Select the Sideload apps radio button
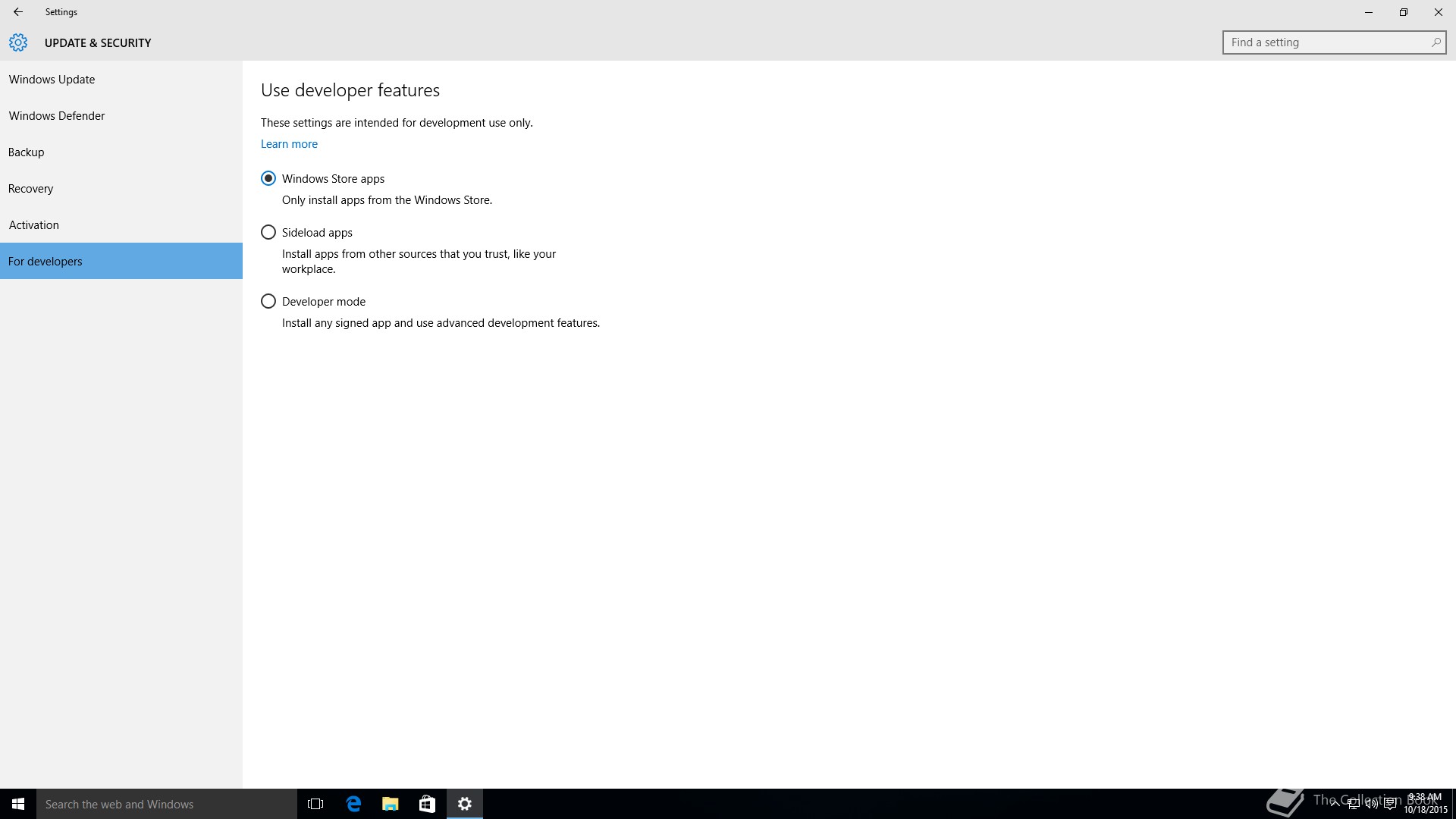Image resolution: width=1456 pixels, height=819 pixels. pyautogui.click(x=268, y=232)
